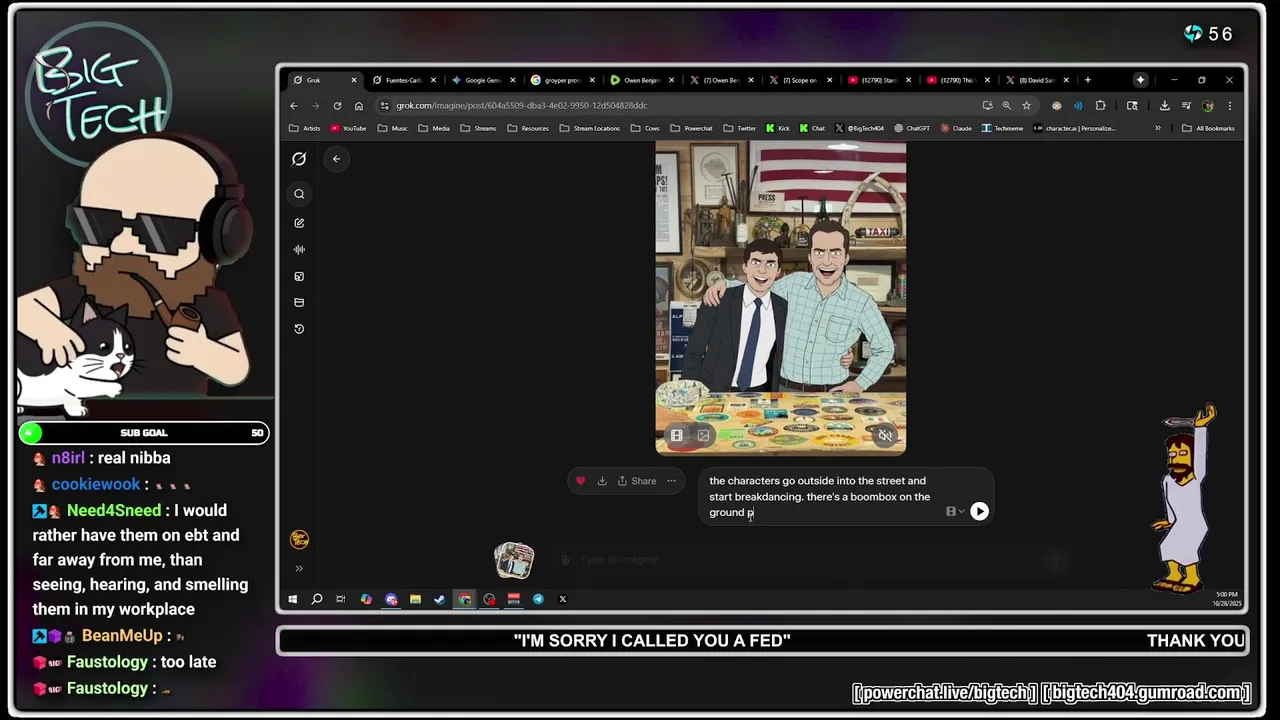Open the Chrome downloads icon
The image size is (1280, 720).
point(1164,105)
